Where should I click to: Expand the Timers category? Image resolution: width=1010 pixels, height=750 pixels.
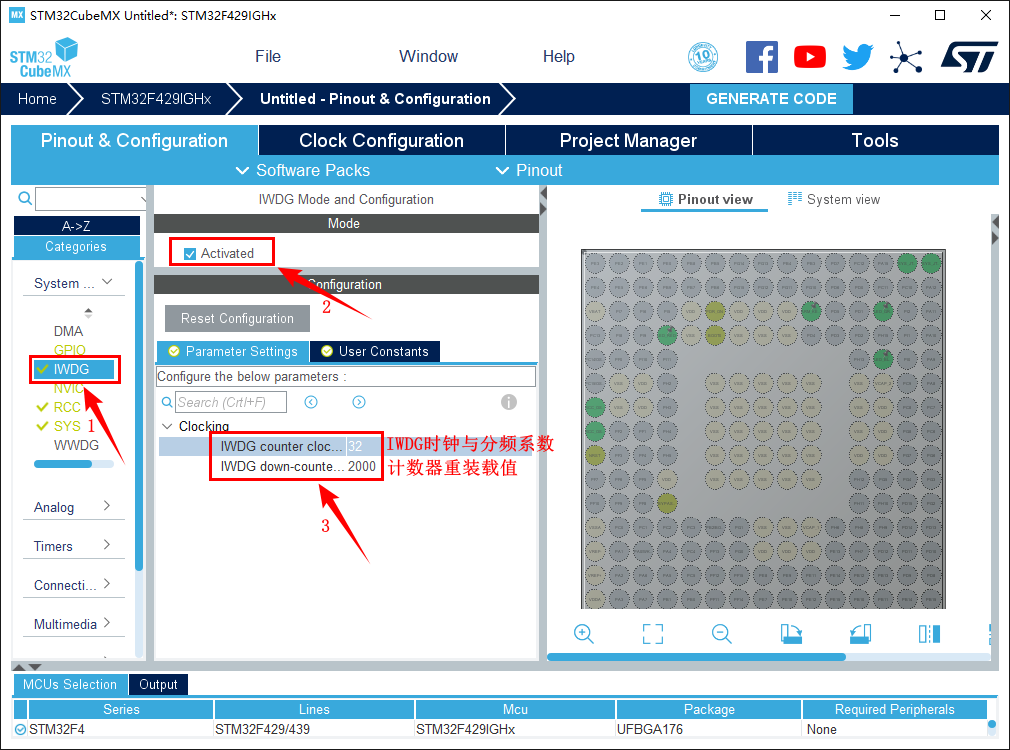pyautogui.click(x=72, y=546)
